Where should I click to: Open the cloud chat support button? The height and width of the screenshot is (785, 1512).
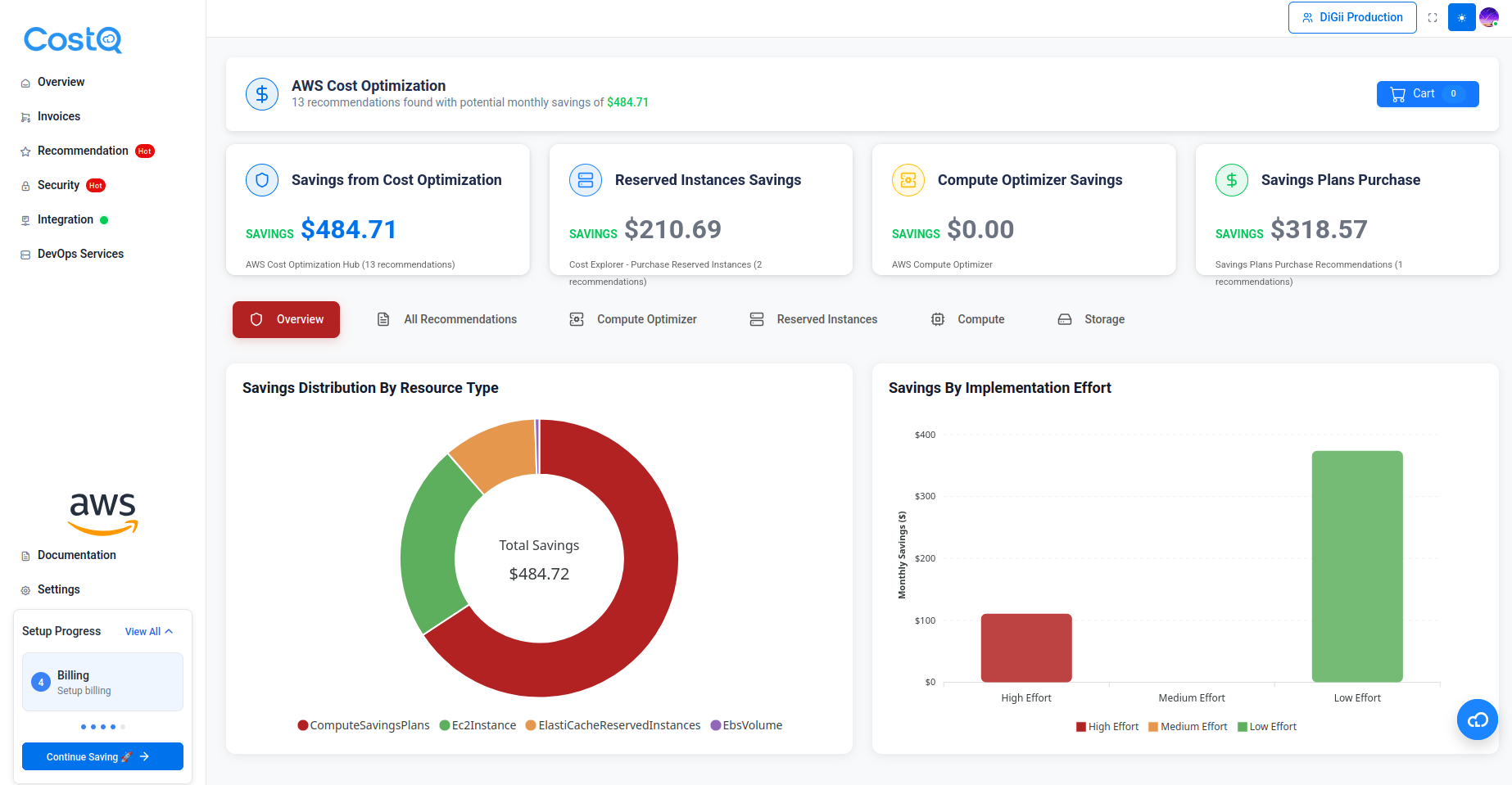click(1478, 720)
